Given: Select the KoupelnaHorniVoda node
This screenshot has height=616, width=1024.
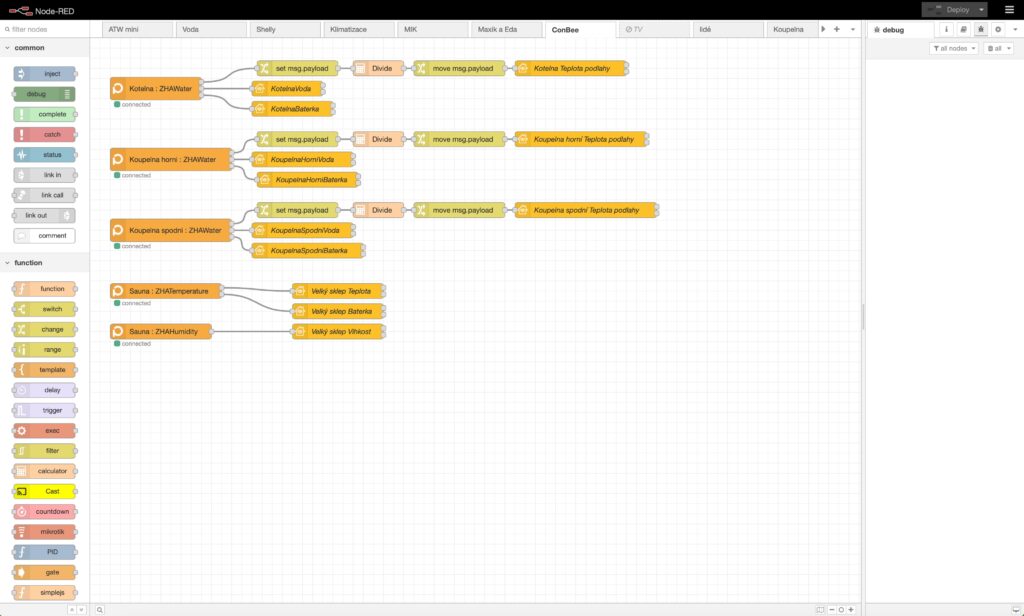Looking at the screenshot, I should 303,159.
